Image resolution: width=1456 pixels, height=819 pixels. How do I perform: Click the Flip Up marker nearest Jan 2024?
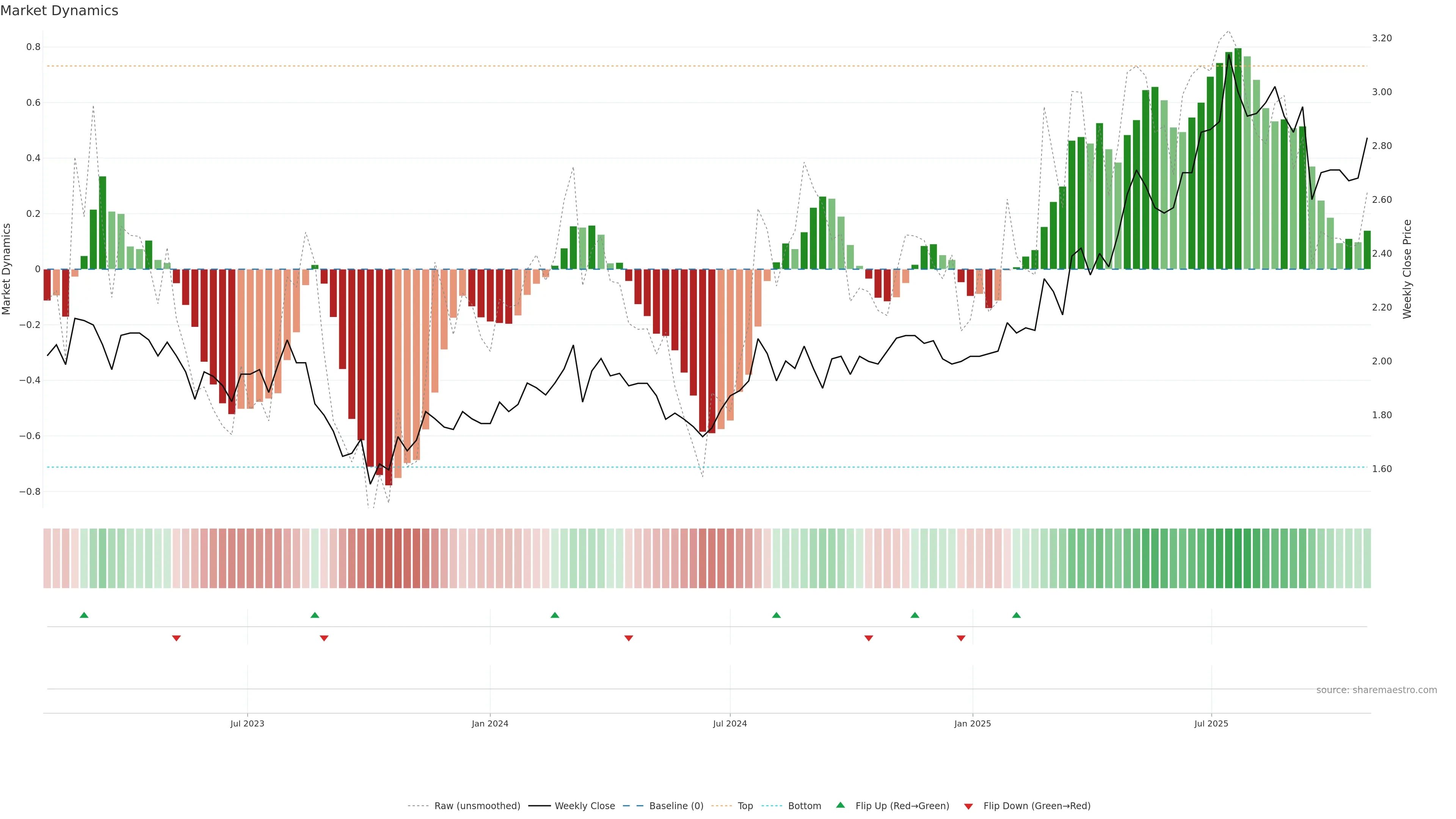554,615
